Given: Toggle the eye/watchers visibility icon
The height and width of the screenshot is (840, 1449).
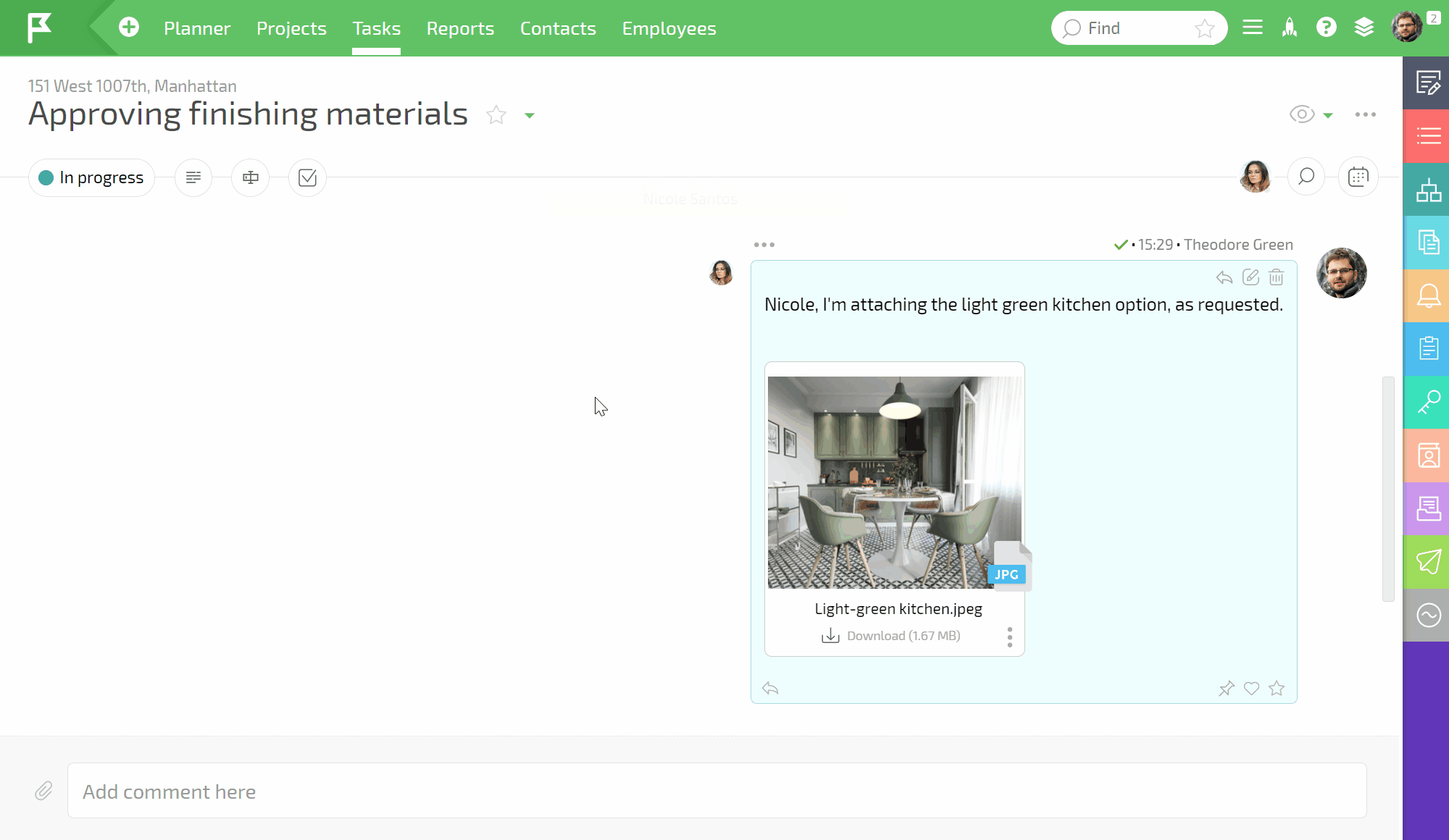Looking at the screenshot, I should [x=1301, y=113].
